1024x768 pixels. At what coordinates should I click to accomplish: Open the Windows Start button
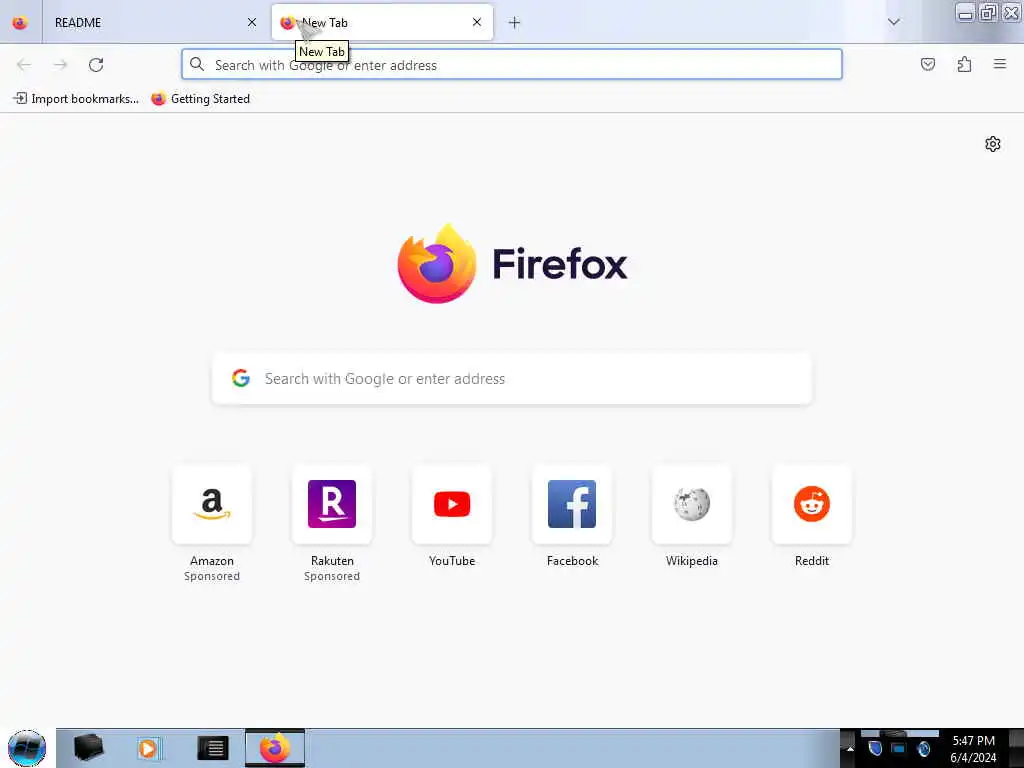click(27, 748)
